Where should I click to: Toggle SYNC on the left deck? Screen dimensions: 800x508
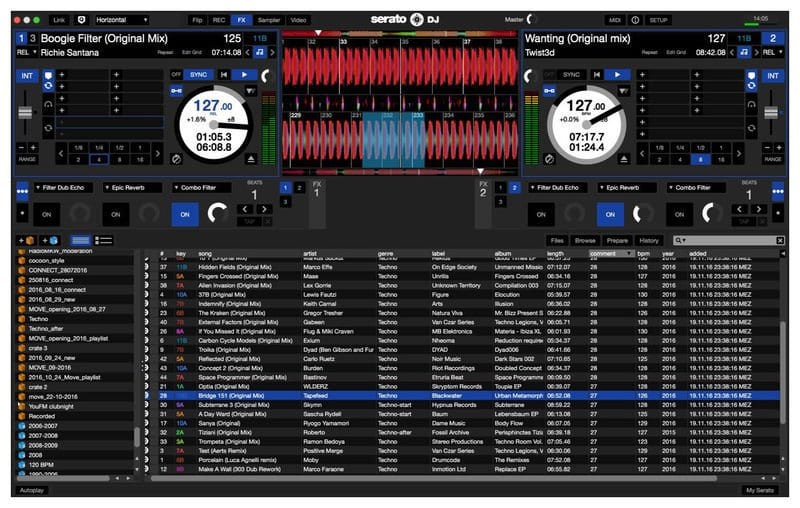(x=198, y=74)
